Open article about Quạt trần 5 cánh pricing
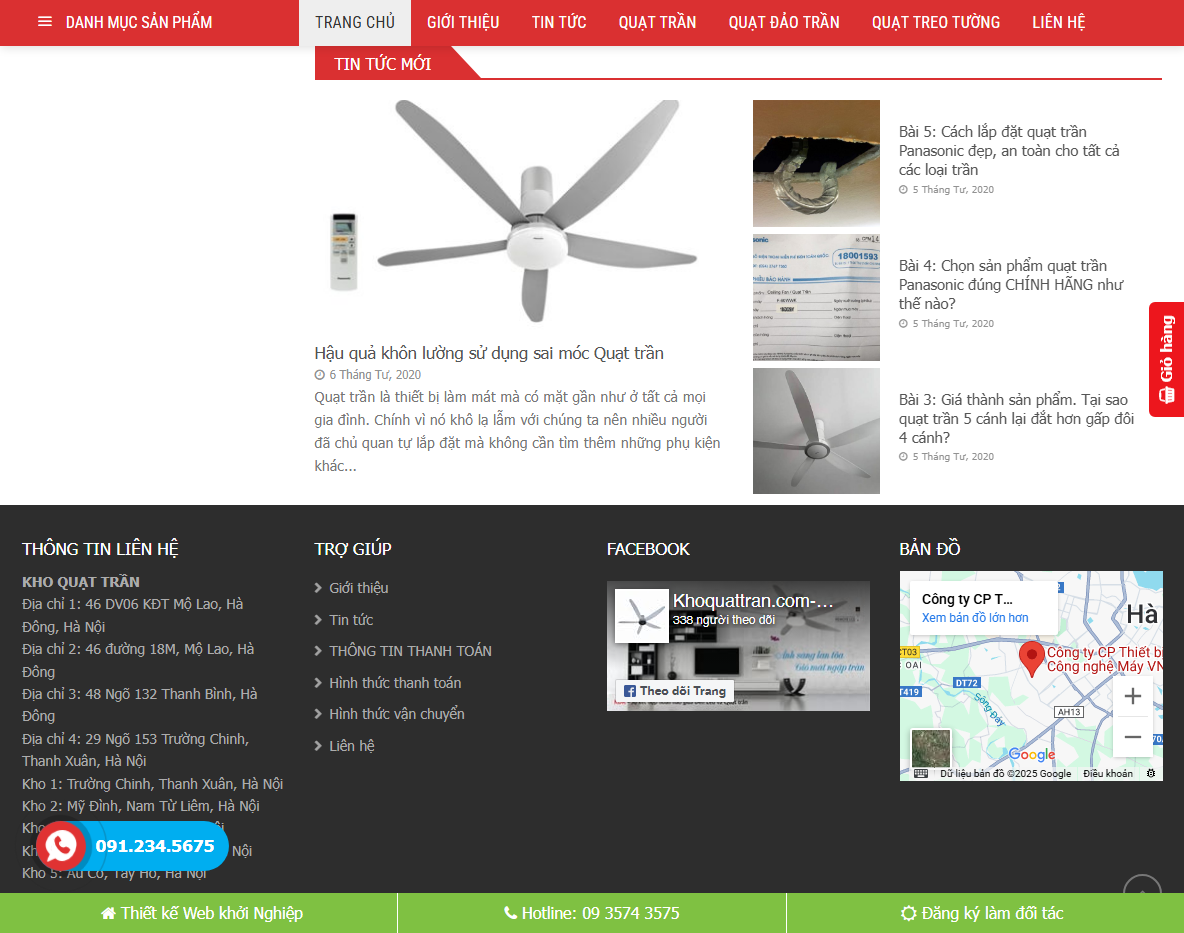 point(1015,418)
